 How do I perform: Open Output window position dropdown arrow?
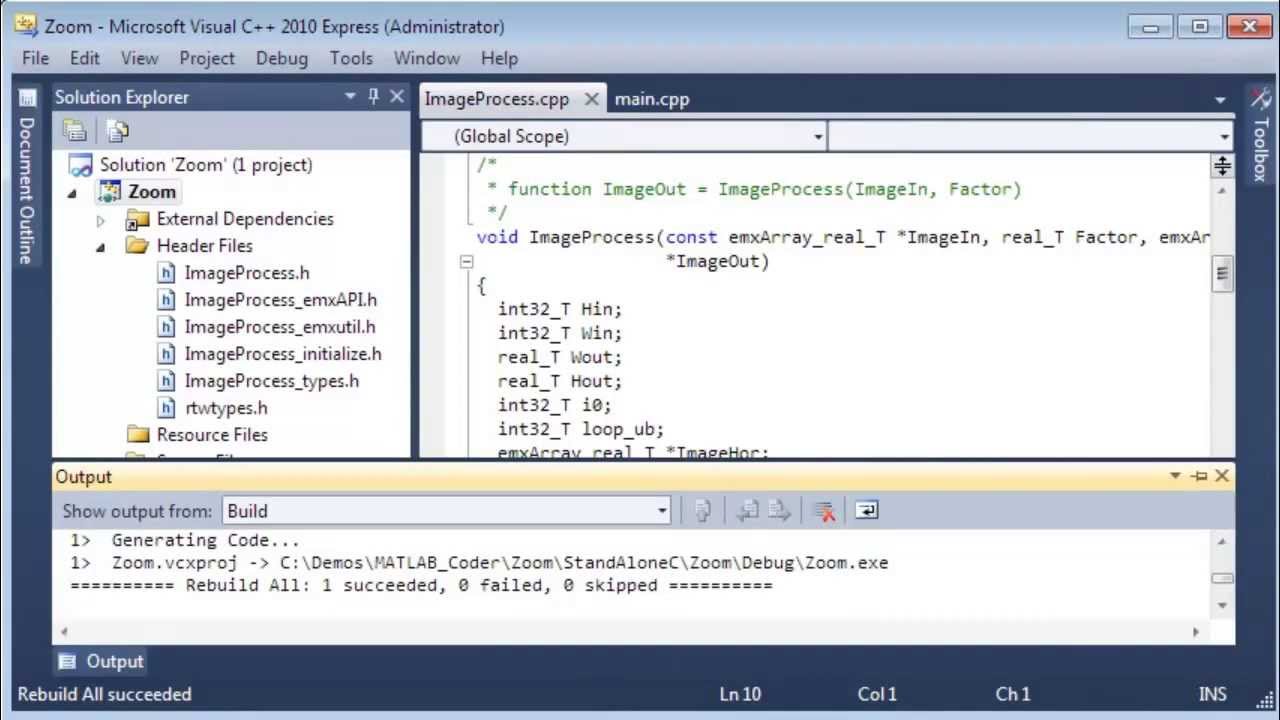click(1175, 476)
